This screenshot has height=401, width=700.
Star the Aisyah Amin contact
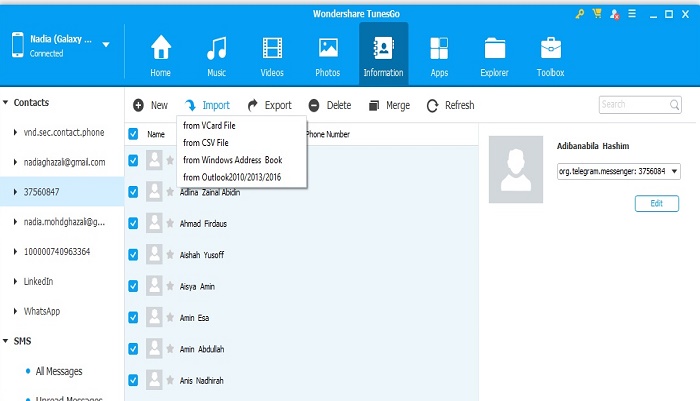170,286
